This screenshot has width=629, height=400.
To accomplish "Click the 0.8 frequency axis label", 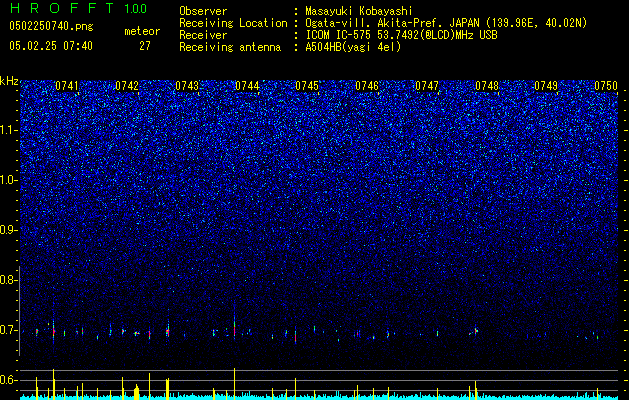I will 8,280.
